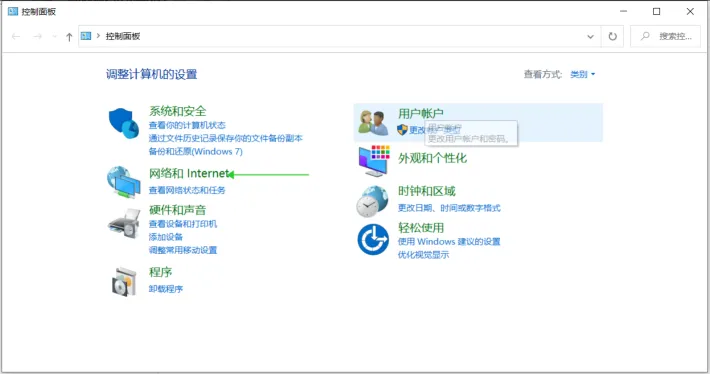710x374 pixels.
Task: Open the 程序 disc box icon
Action: [x=124, y=282]
